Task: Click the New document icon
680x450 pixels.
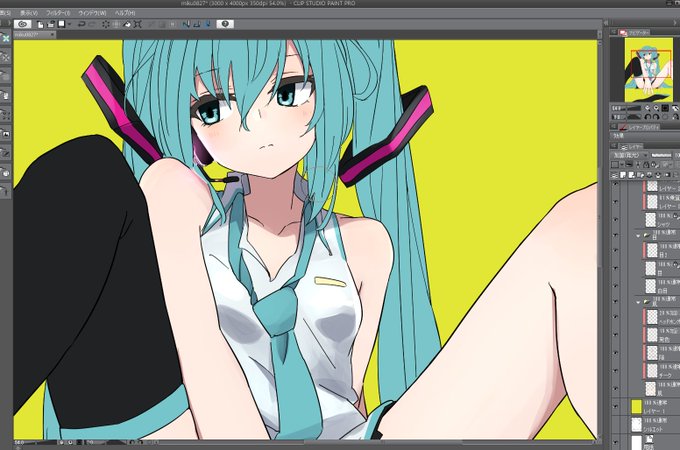Action: pyautogui.click(x=40, y=24)
